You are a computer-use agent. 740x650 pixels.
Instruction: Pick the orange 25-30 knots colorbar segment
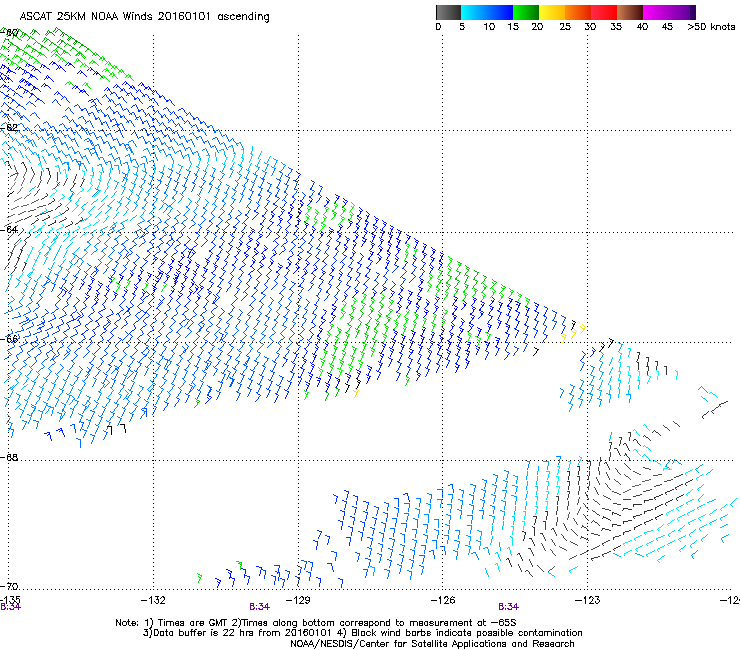coord(578,12)
